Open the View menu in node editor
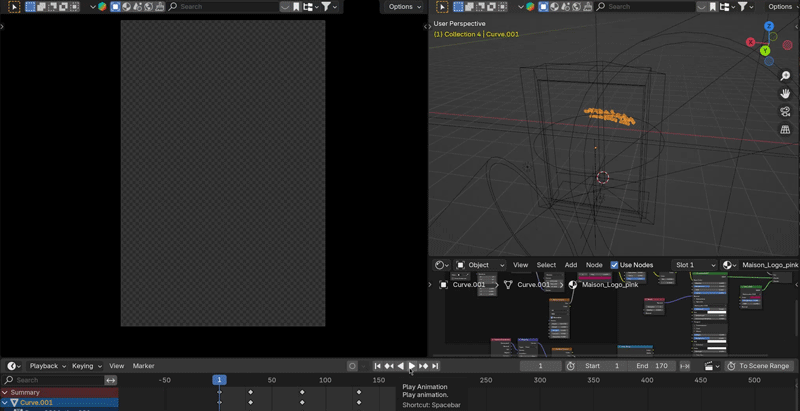 click(520, 265)
